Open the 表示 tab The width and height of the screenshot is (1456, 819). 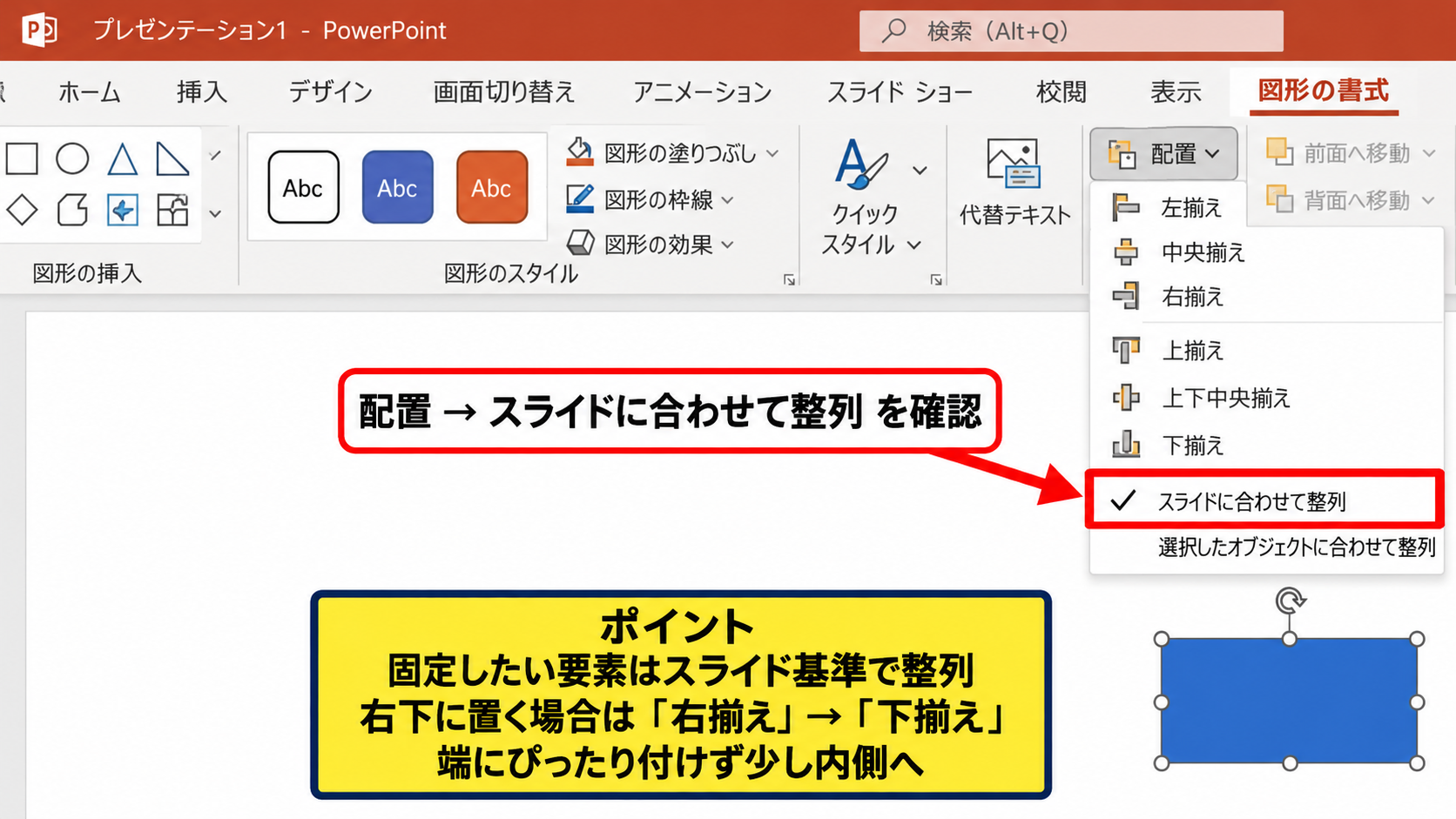point(1176,91)
